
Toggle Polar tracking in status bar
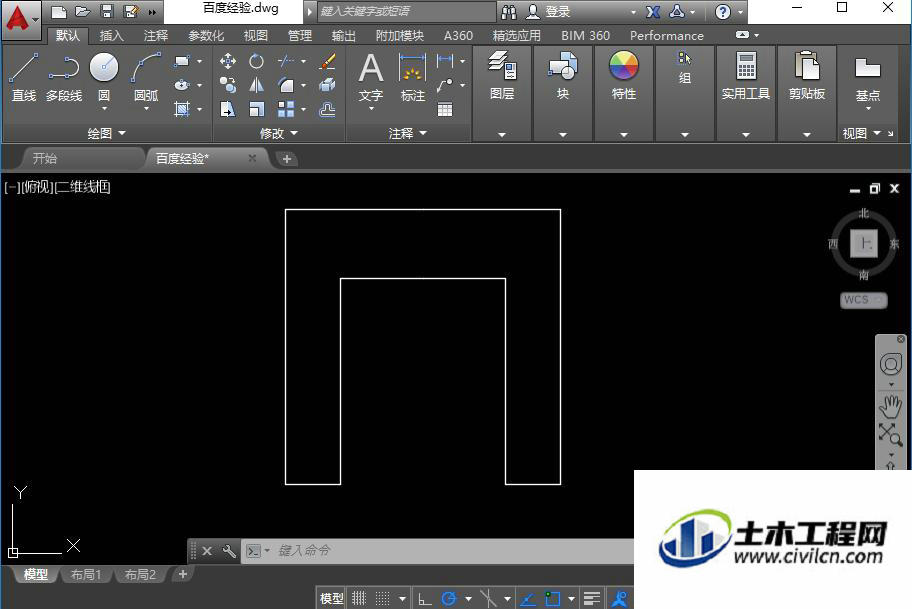449,598
